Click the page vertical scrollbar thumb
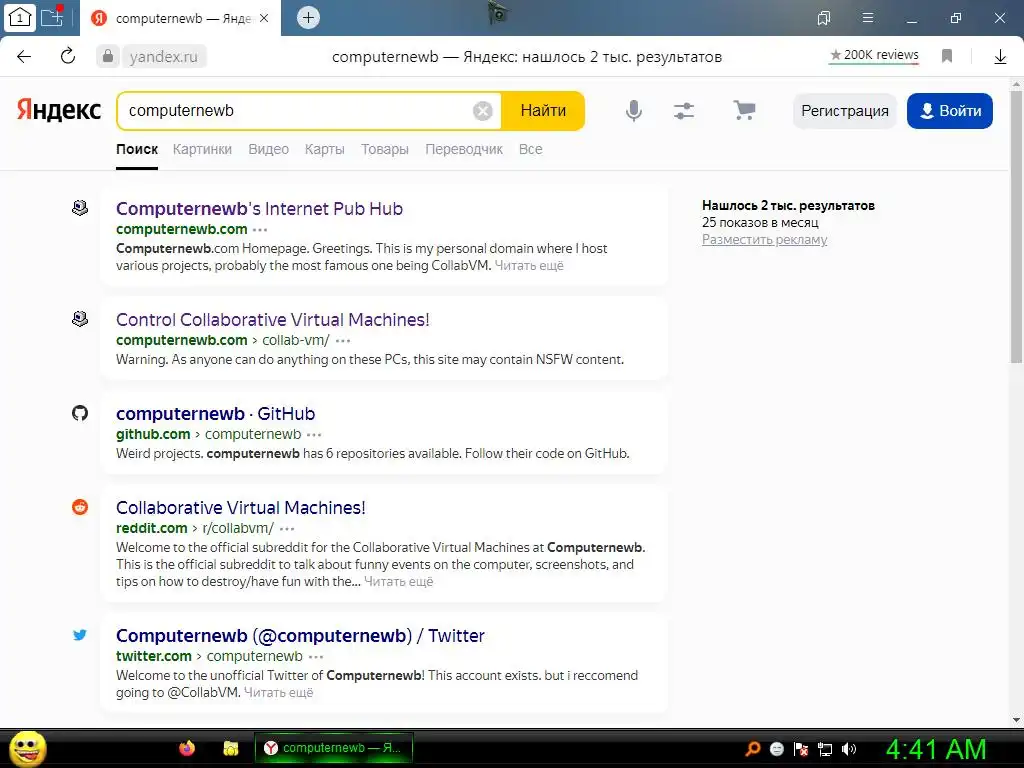This screenshot has width=1024, height=768. coord(1016,227)
